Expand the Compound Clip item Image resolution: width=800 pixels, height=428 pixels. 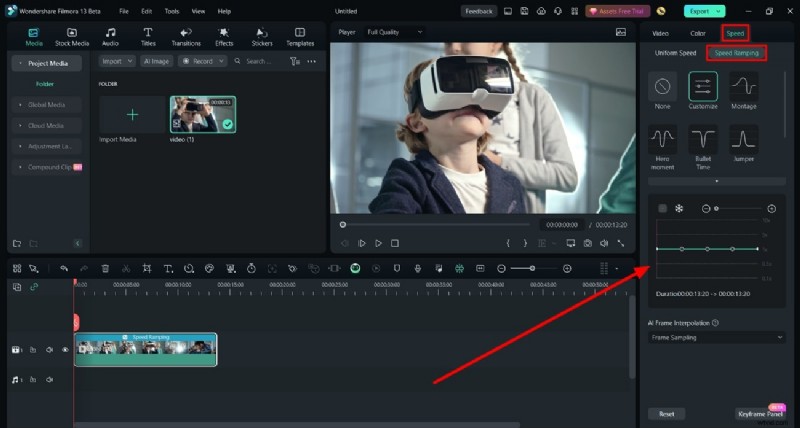coord(46,167)
